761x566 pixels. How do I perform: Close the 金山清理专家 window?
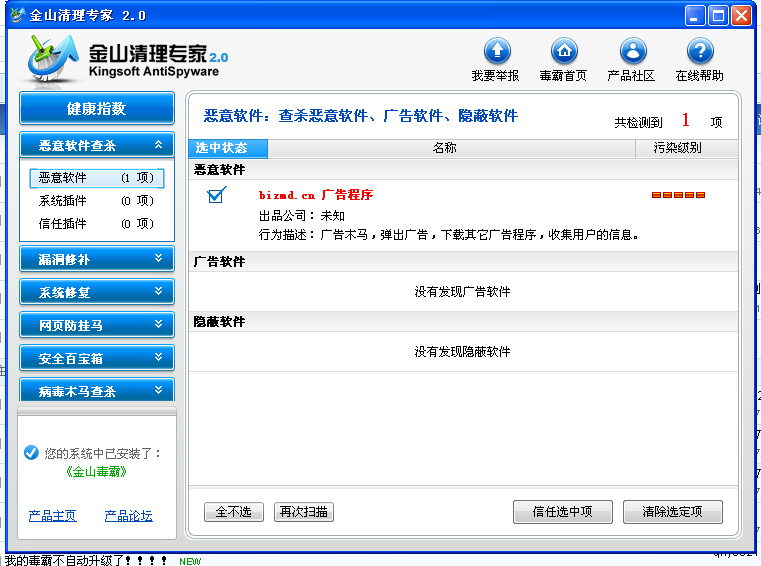pos(742,16)
